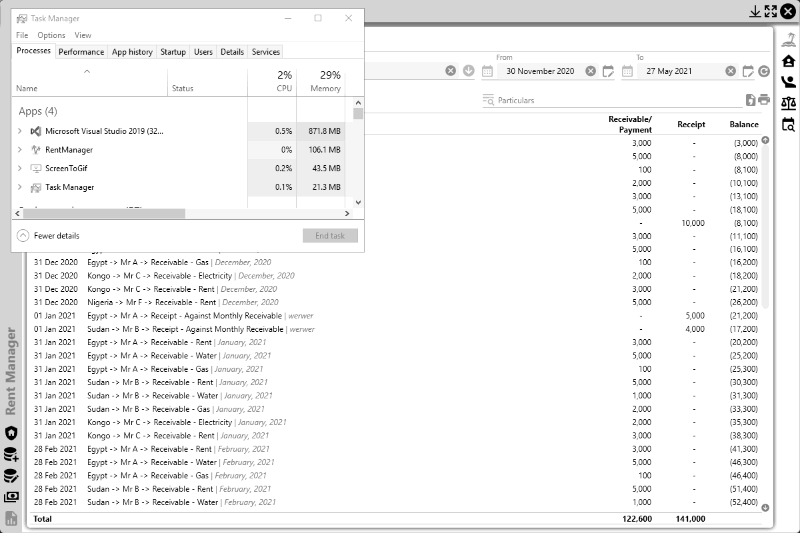The image size is (800, 533).
Task: Switch to the Details tab
Action: tap(232, 52)
